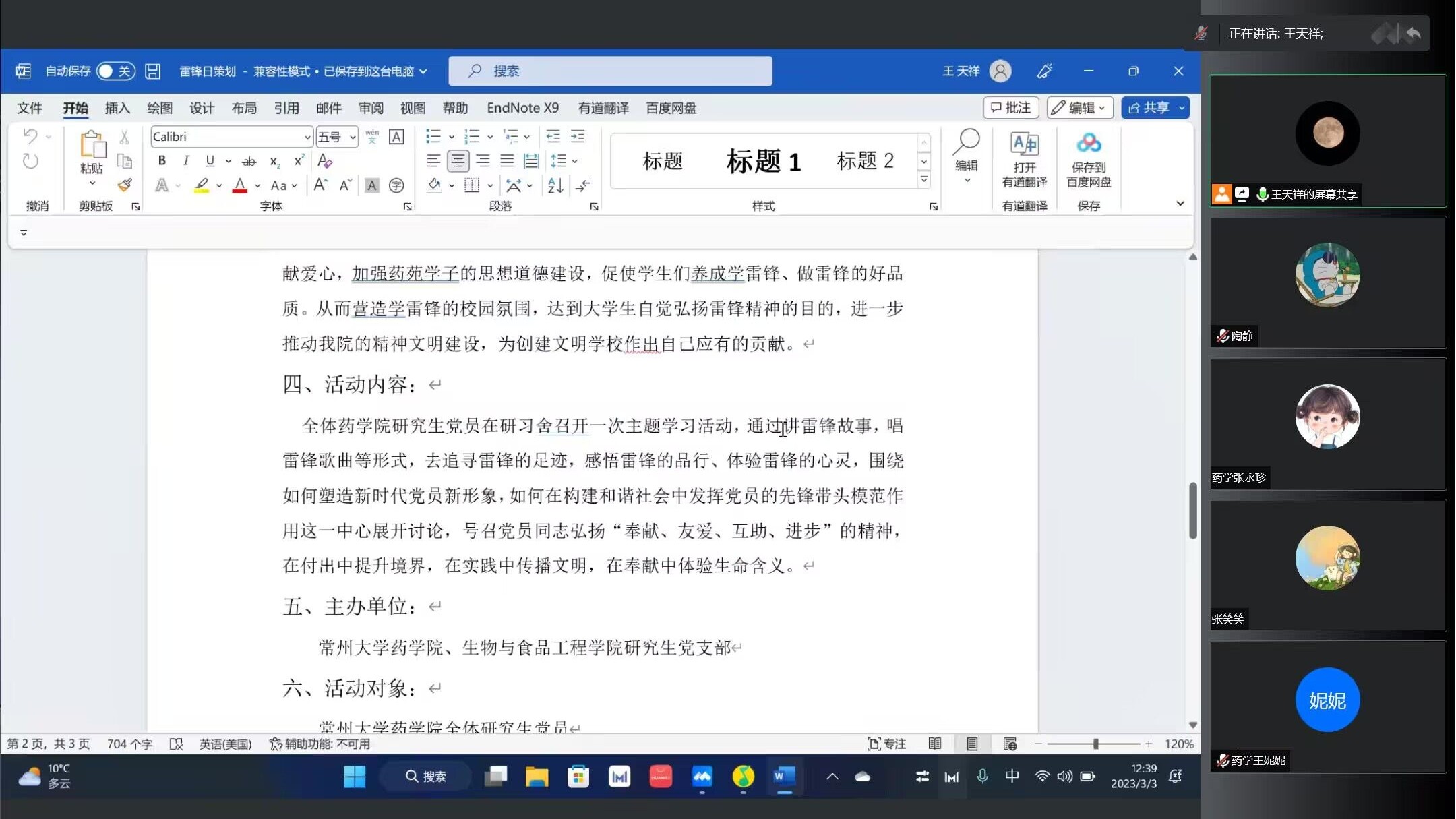Apply the 标题 2 heading style

(x=865, y=161)
